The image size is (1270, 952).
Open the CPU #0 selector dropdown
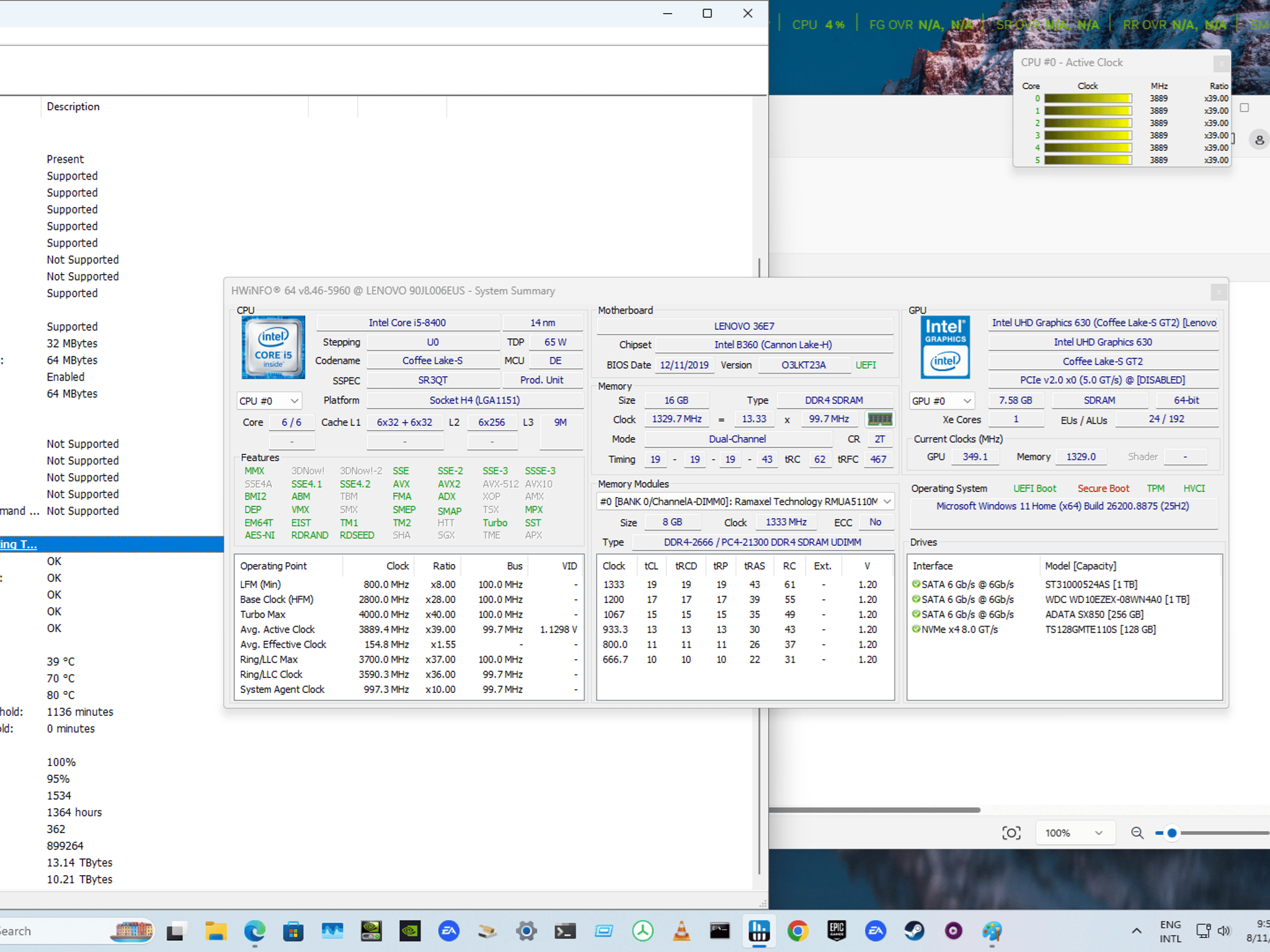[269, 401]
